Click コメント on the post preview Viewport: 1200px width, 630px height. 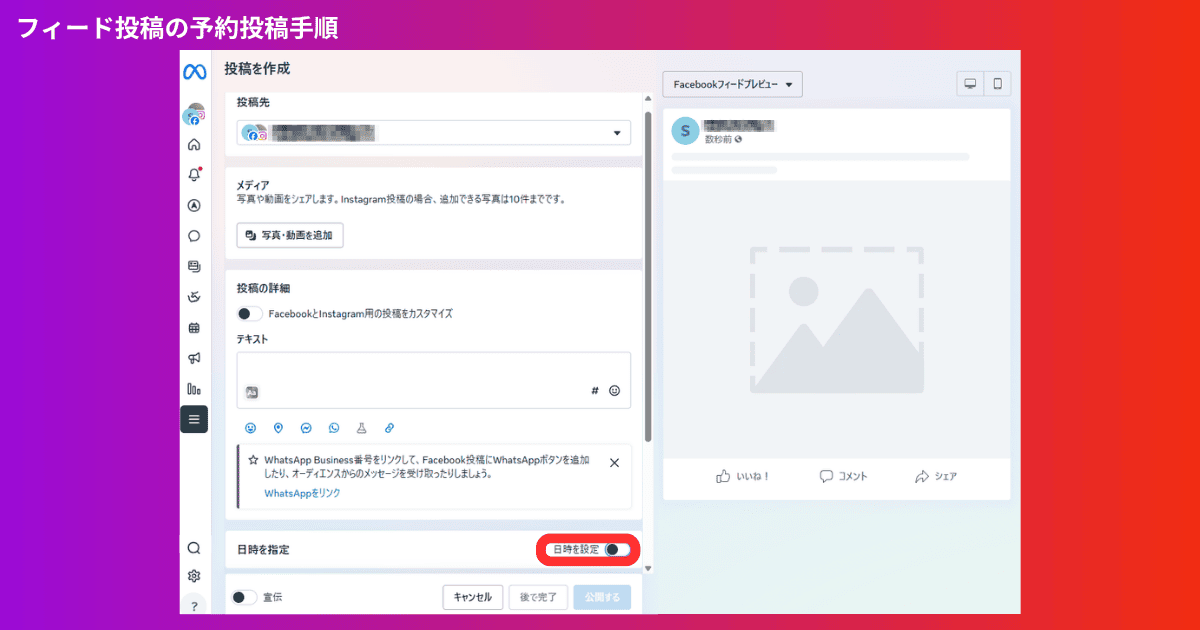click(842, 476)
